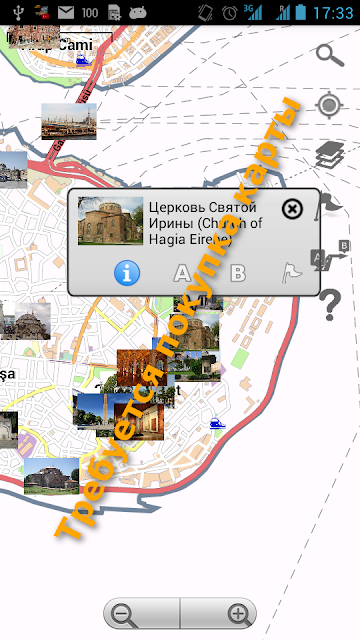Select the obelisk photo marker

click(x=96, y=411)
